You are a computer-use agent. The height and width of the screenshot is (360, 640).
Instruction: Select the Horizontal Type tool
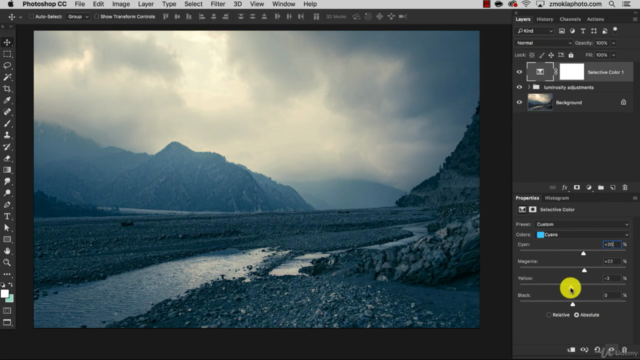coord(7,216)
